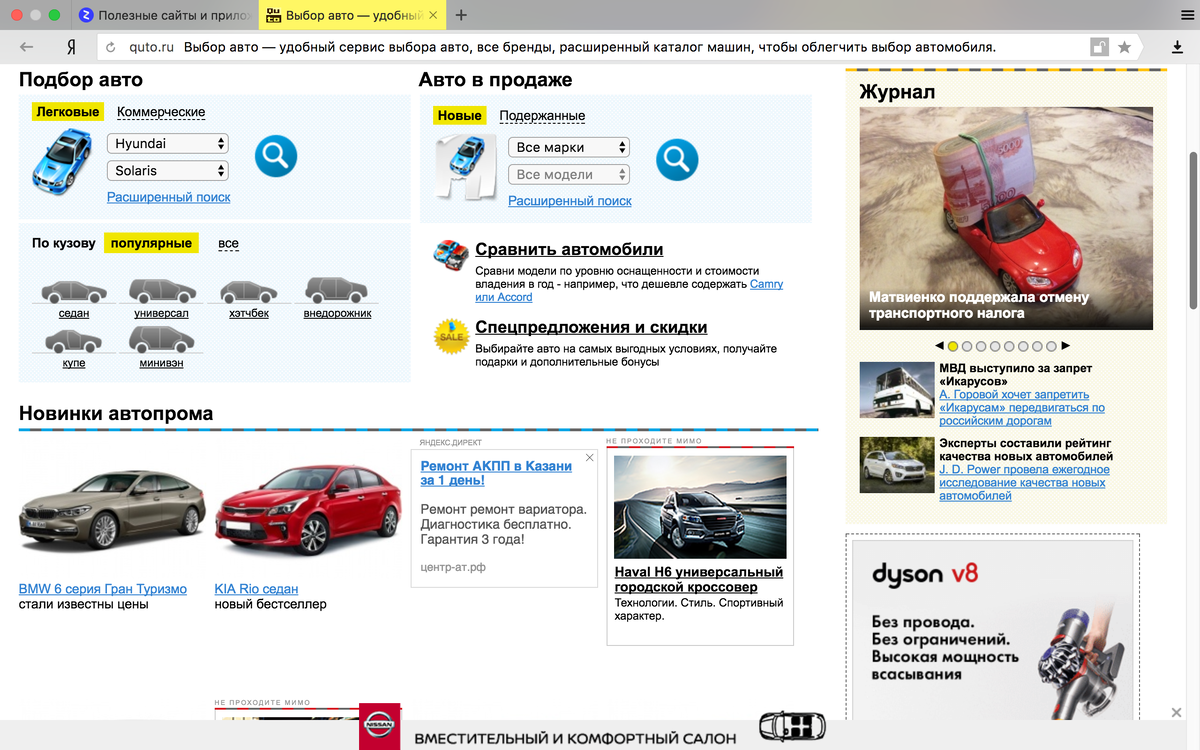The width and height of the screenshot is (1200, 750).
Task: Open Расширенный поиск under Solaris
Action: point(169,197)
